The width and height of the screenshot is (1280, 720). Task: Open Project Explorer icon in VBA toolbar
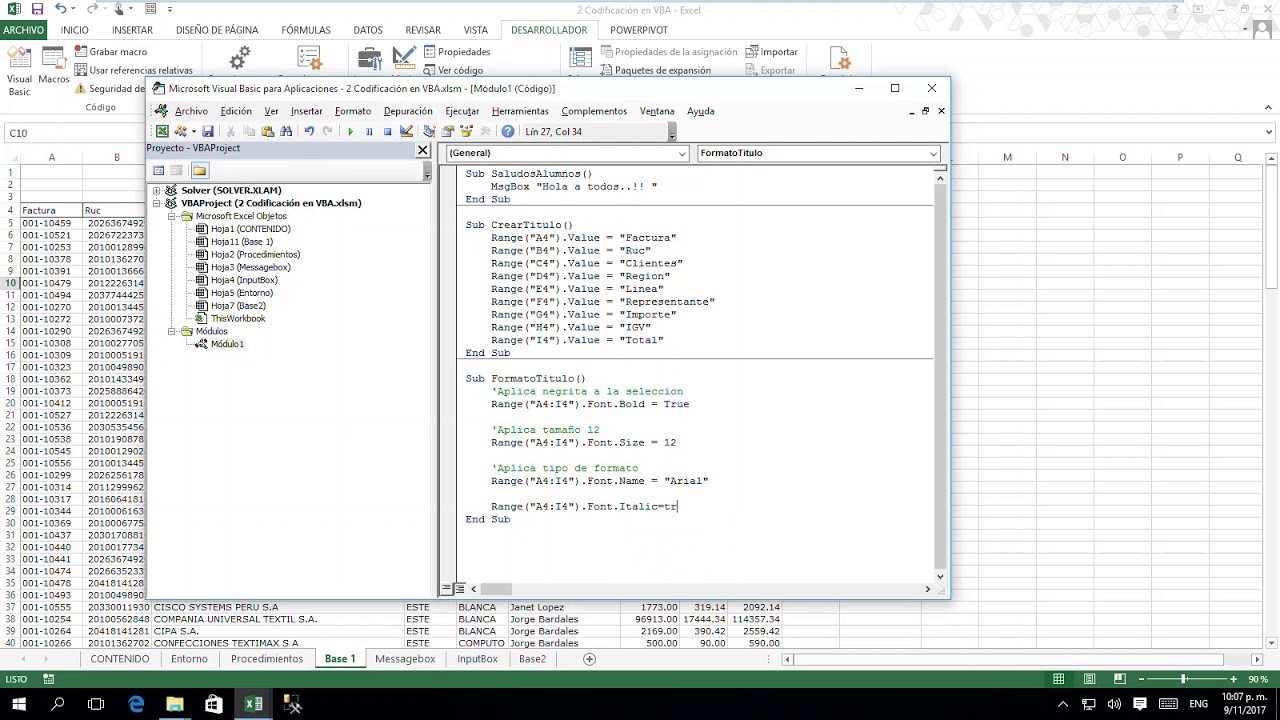[429, 131]
